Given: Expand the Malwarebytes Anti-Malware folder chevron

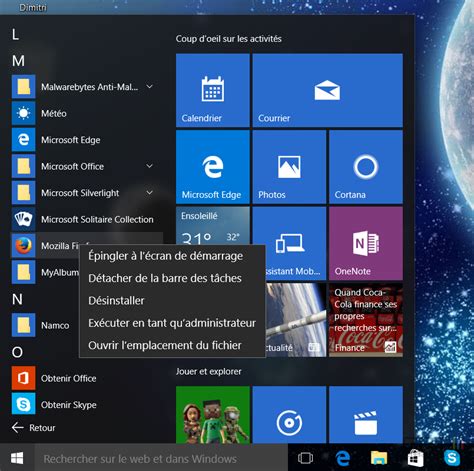Looking at the screenshot, I should 150,87.
